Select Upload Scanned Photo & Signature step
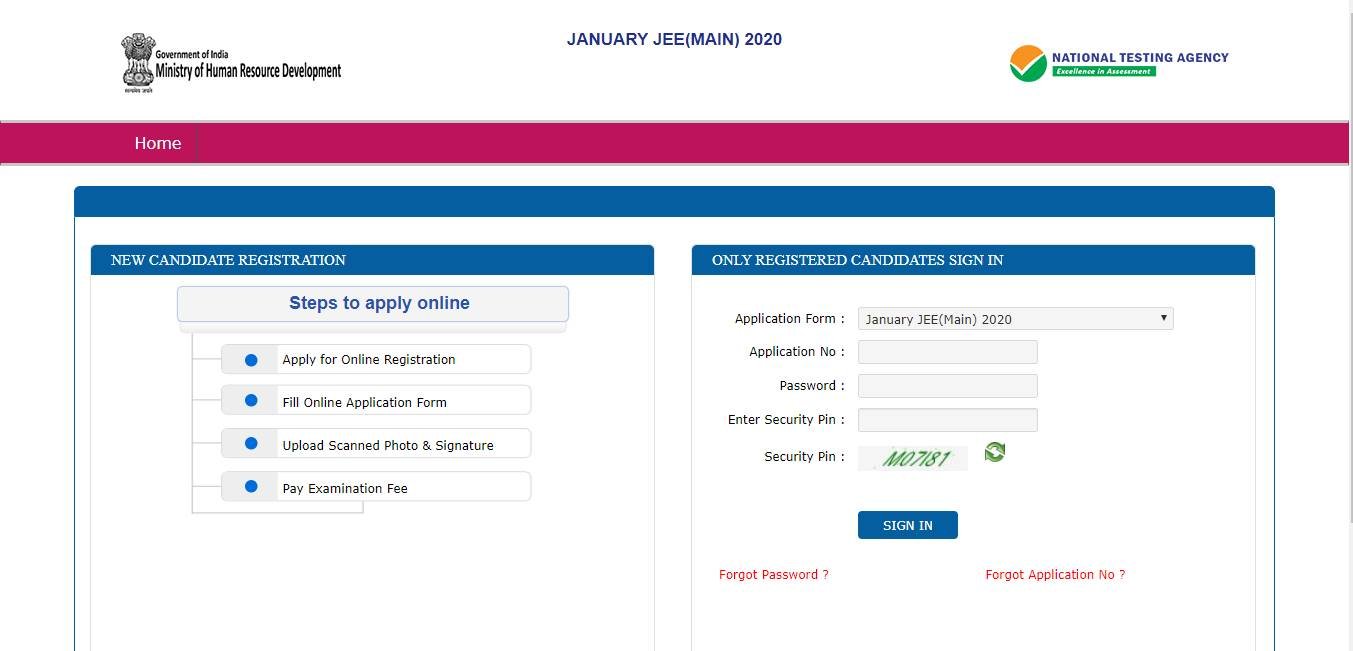Screen dimensions: 1353x651 tap(388, 446)
